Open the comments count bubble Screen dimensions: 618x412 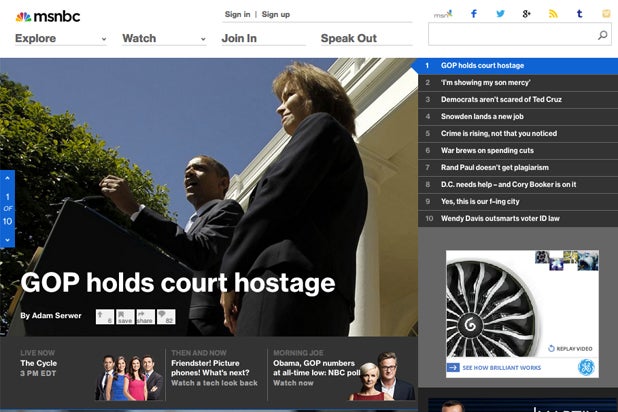point(166,316)
